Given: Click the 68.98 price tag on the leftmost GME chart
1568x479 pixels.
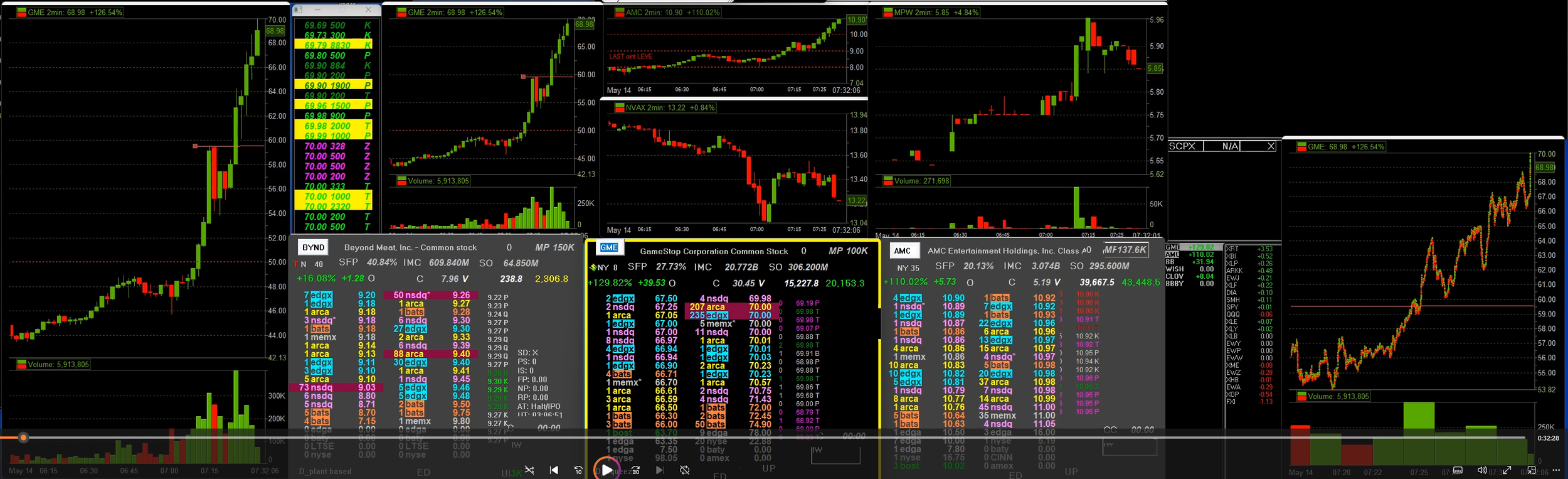Looking at the screenshot, I should (x=275, y=31).
